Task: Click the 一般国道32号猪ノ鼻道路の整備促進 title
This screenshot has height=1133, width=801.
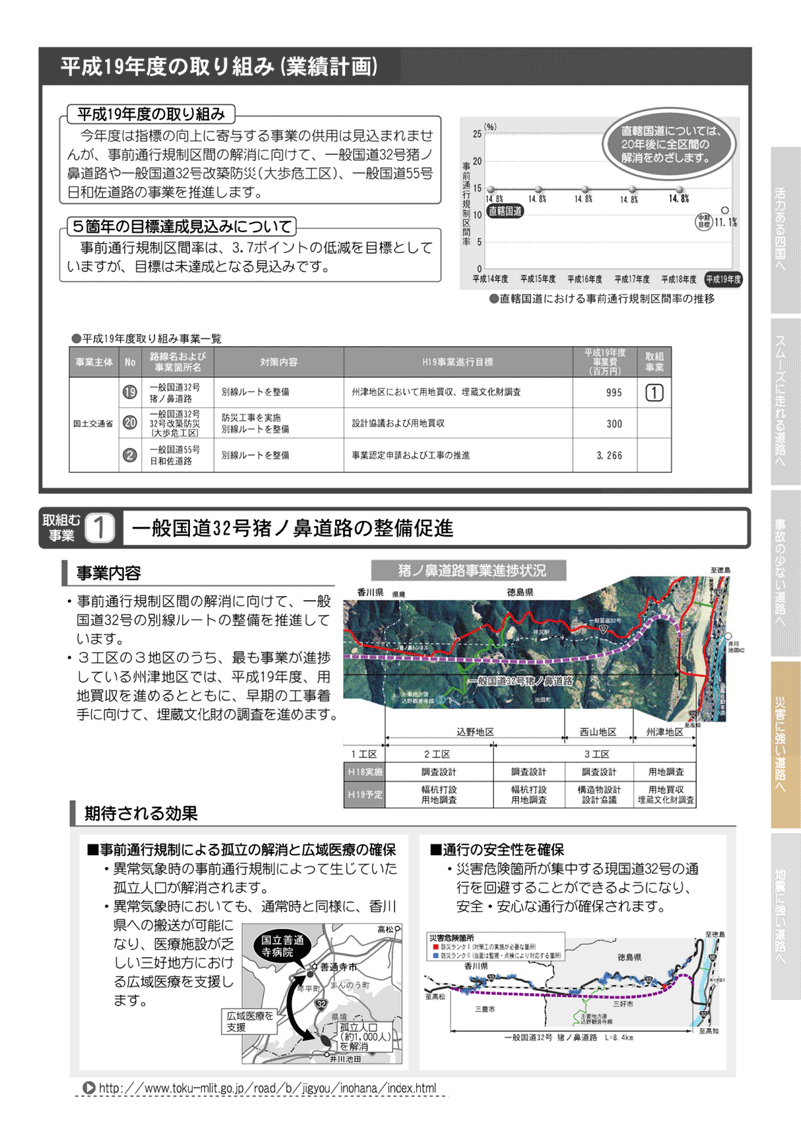Action: pyautogui.click(x=293, y=528)
